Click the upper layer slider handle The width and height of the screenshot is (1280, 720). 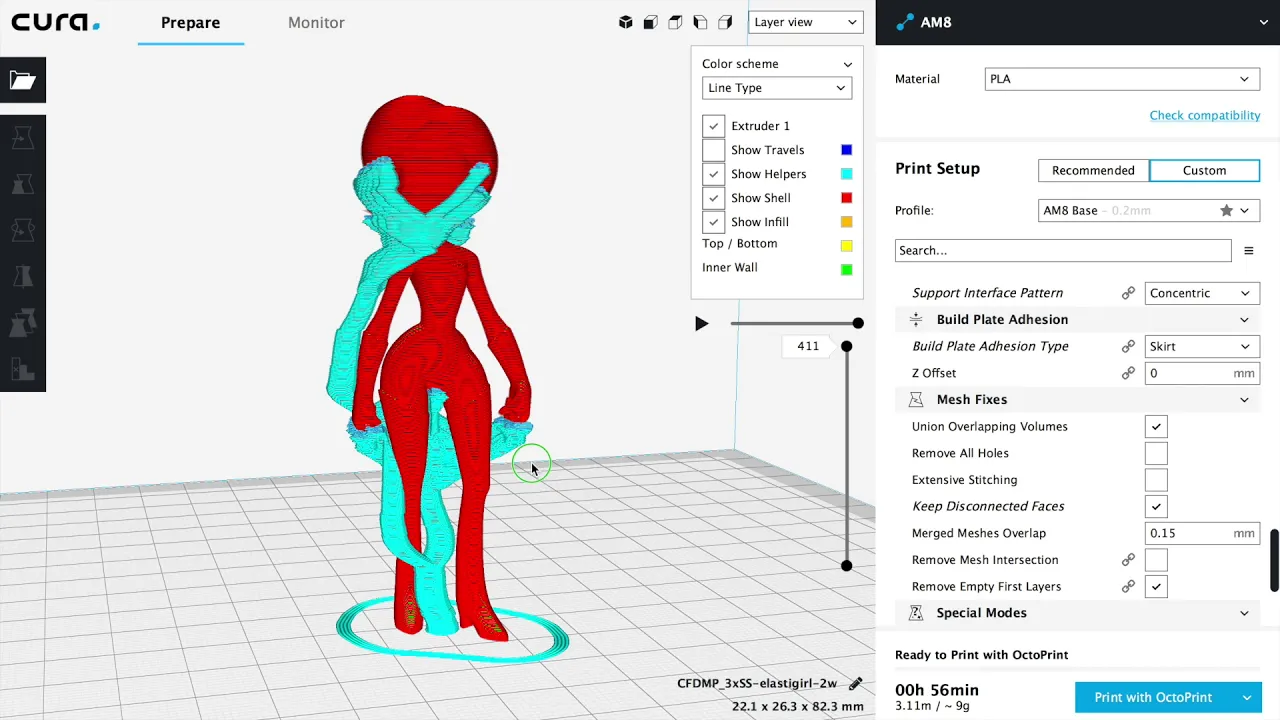coord(846,346)
